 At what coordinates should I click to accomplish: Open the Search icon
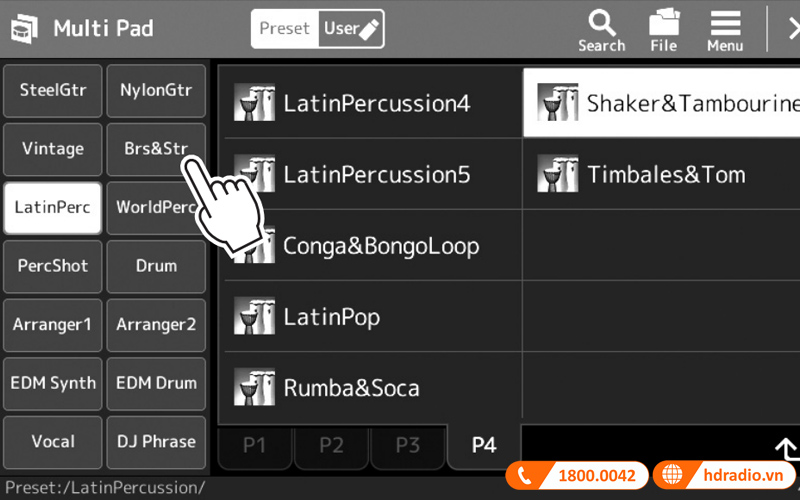tap(601, 30)
